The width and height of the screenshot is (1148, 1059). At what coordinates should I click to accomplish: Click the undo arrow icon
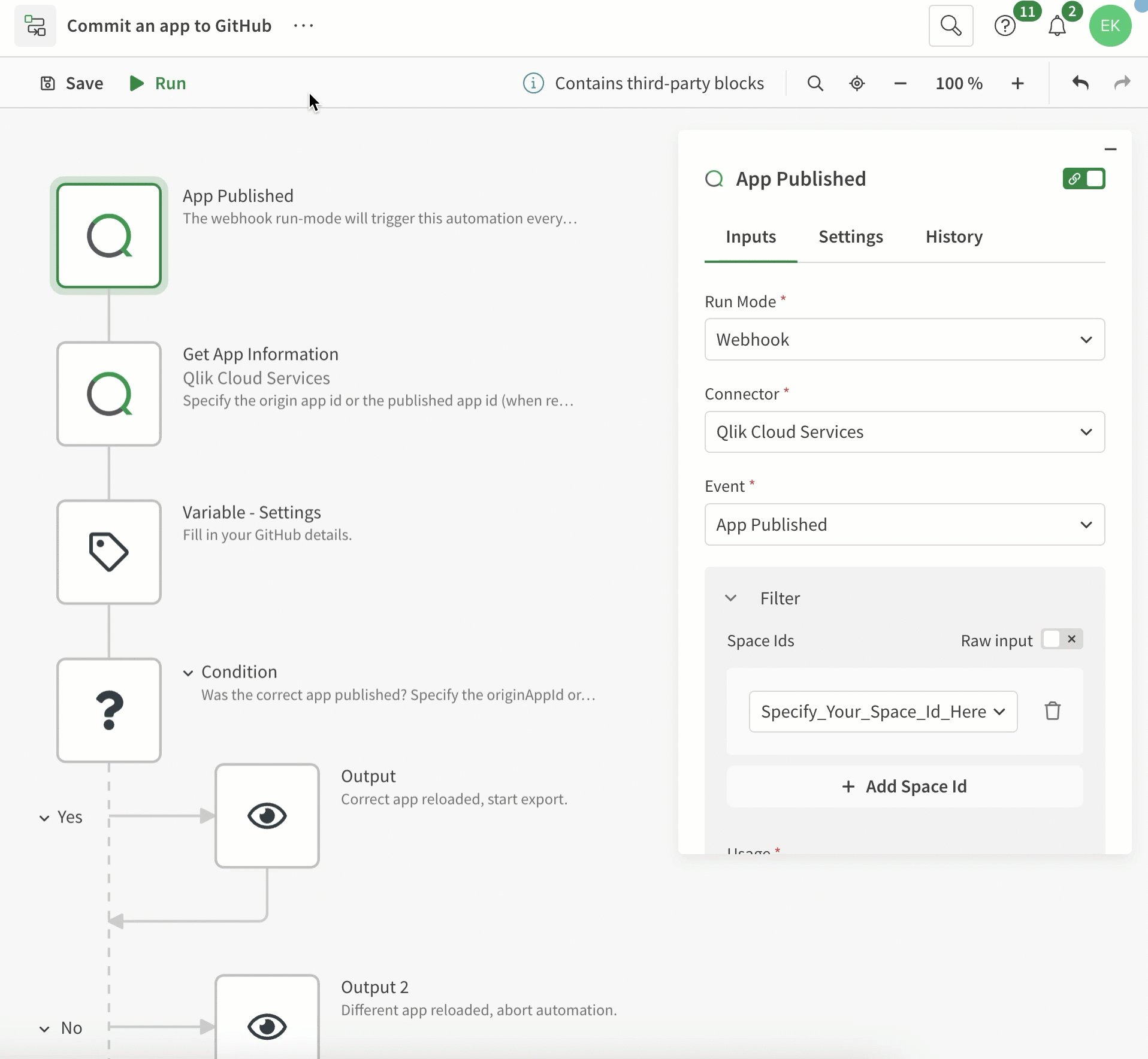pos(1080,83)
